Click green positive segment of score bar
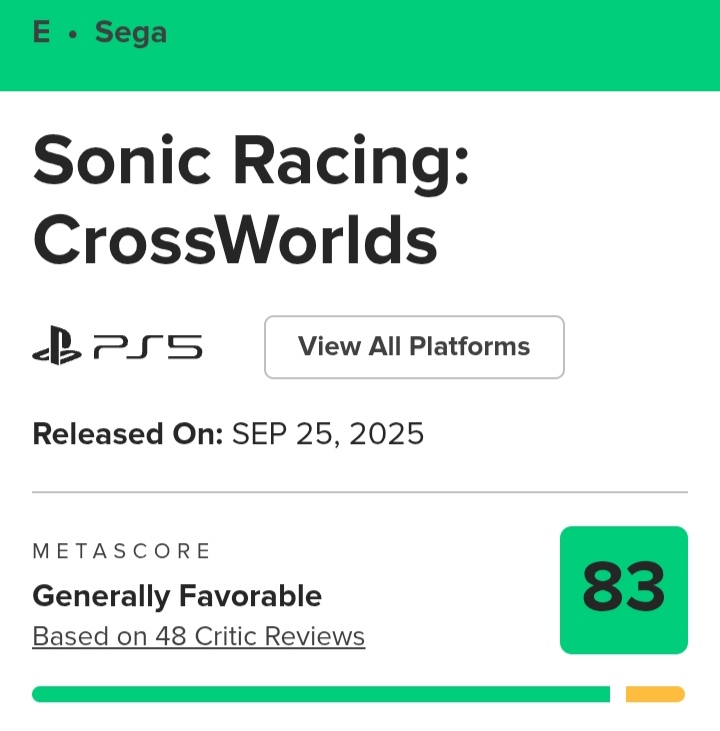 pyautogui.click(x=320, y=694)
